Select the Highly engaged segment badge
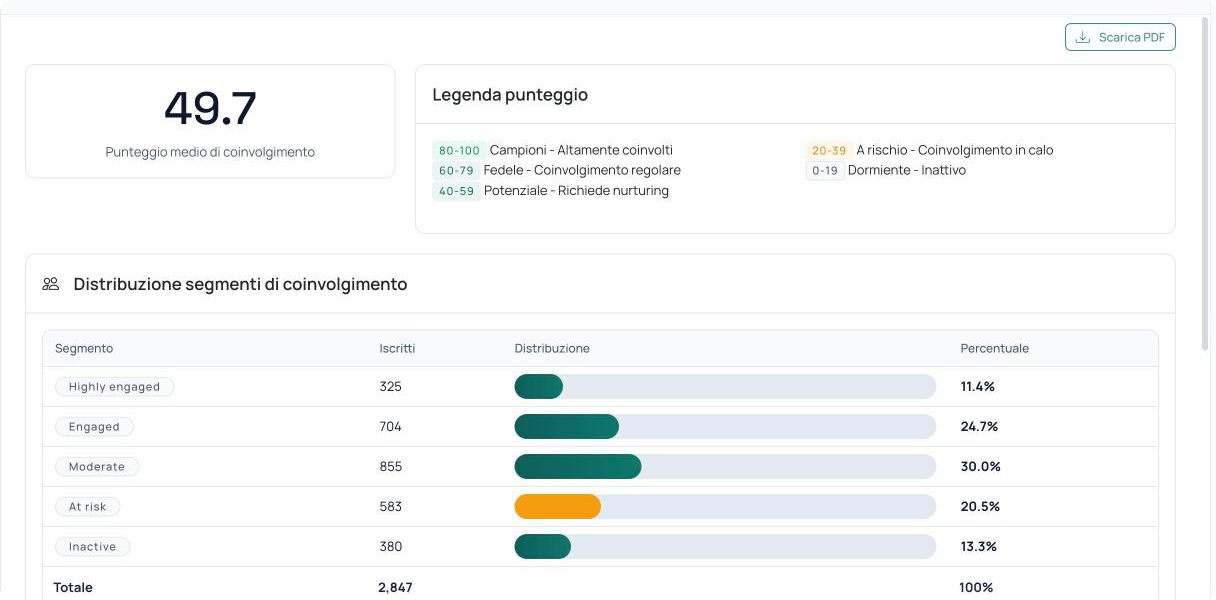1216x600 pixels. (x=114, y=387)
